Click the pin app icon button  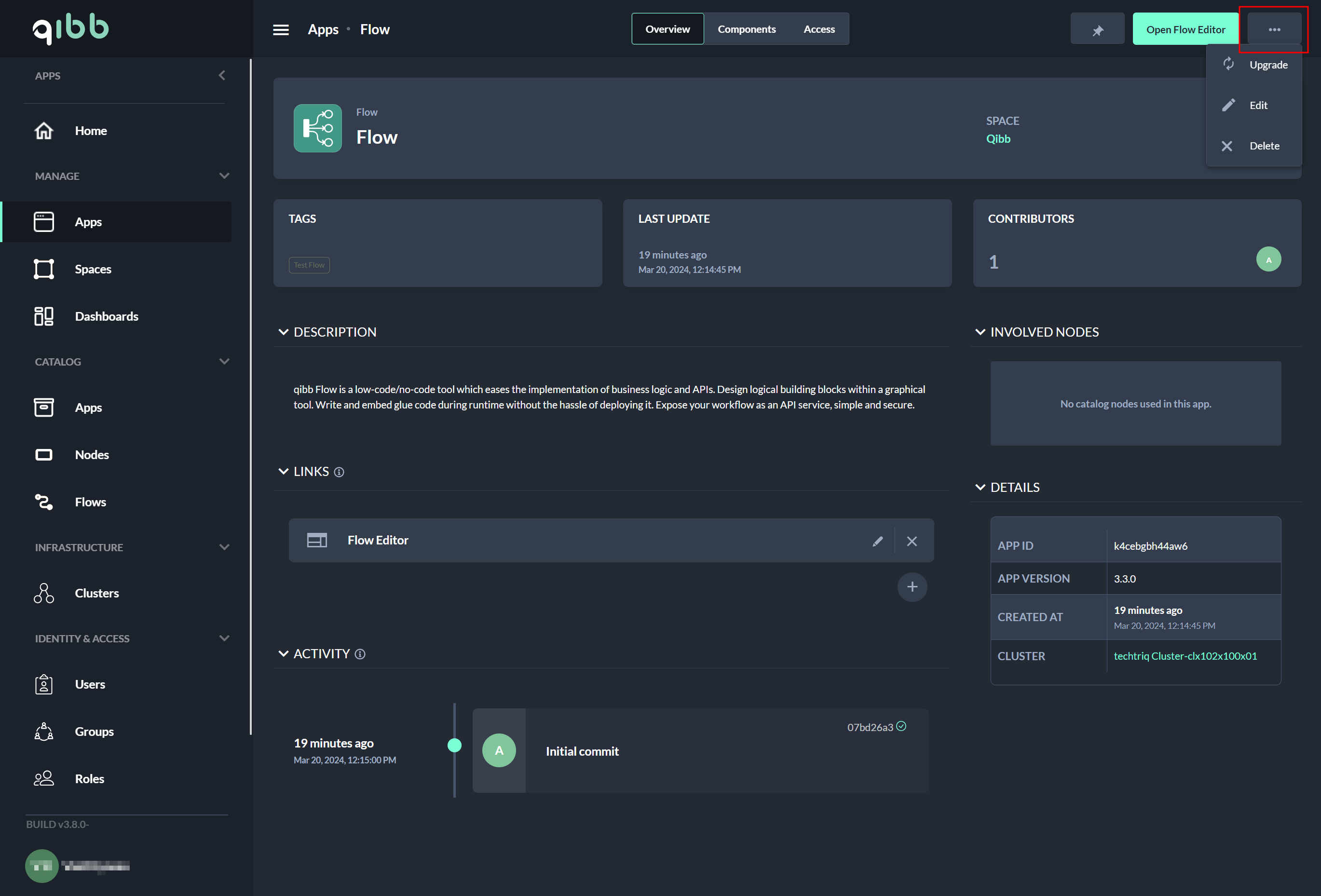pos(1097,29)
